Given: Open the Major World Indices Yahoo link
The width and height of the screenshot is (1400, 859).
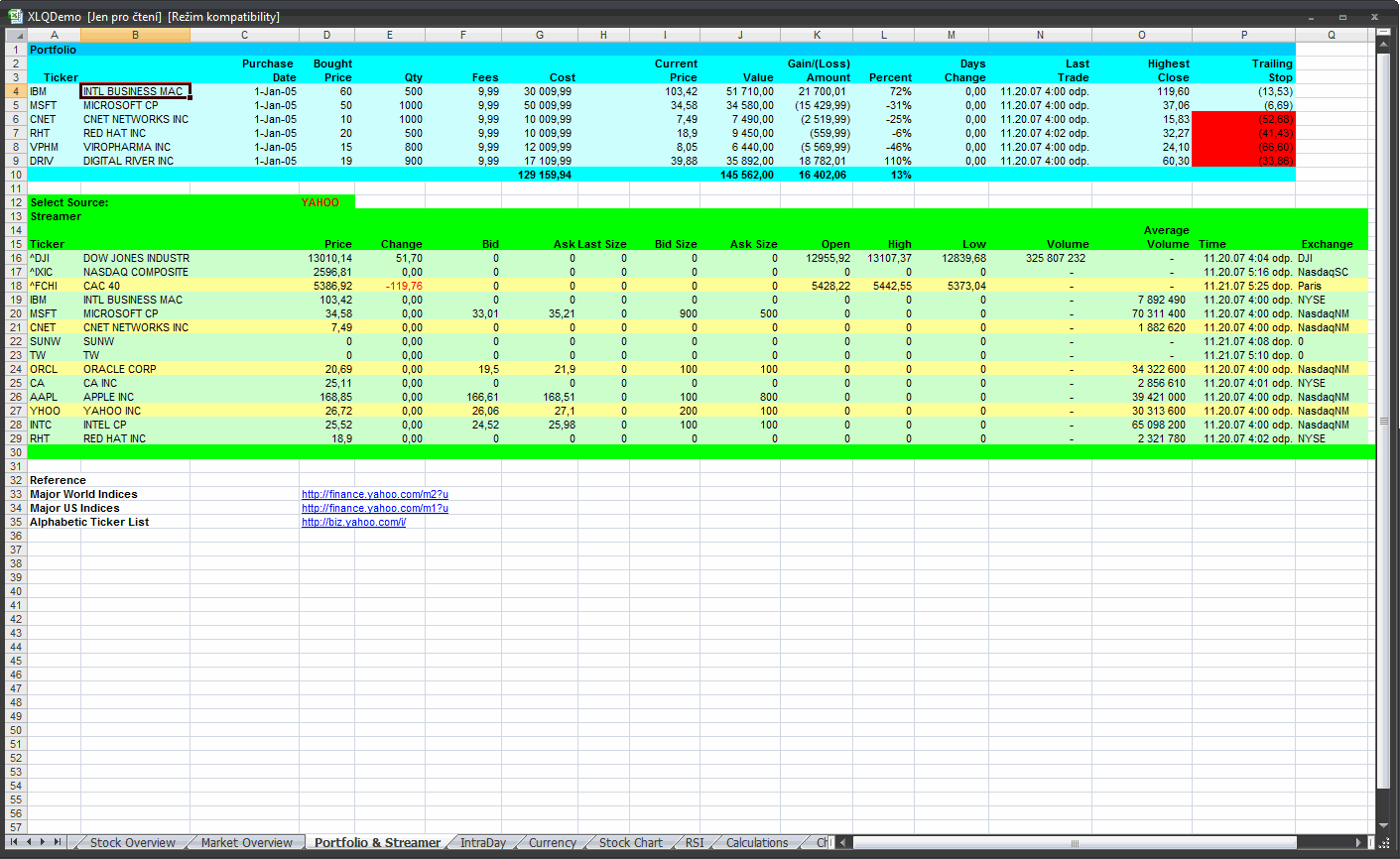Looking at the screenshot, I should point(375,494).
